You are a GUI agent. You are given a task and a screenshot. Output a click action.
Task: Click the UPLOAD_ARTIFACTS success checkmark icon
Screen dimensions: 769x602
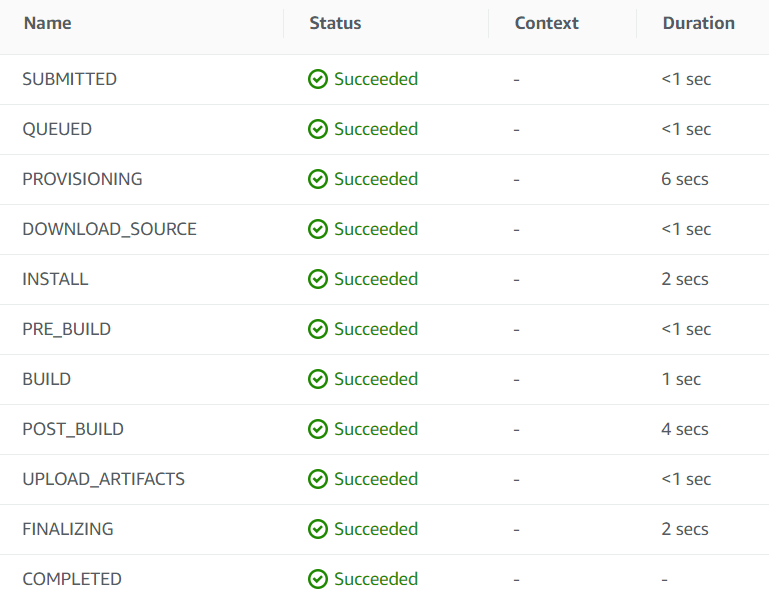318,479
